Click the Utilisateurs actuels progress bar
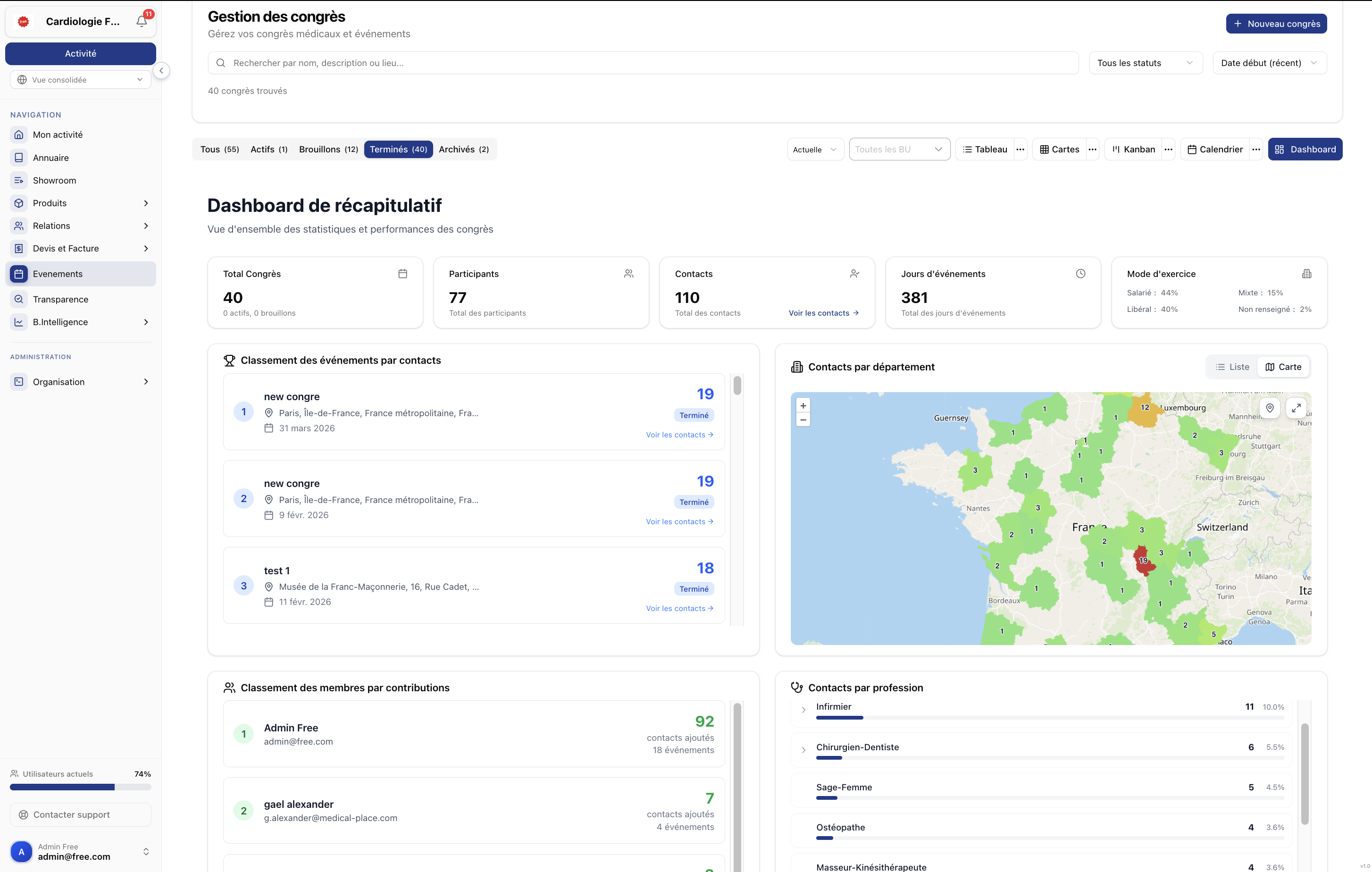The image size is (1372, 872). click(x=80, y=787)
